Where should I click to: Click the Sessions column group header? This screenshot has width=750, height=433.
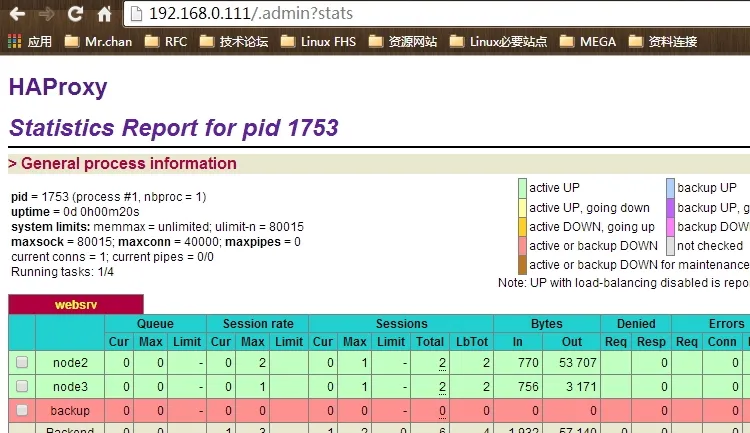[x=401, y=324]
